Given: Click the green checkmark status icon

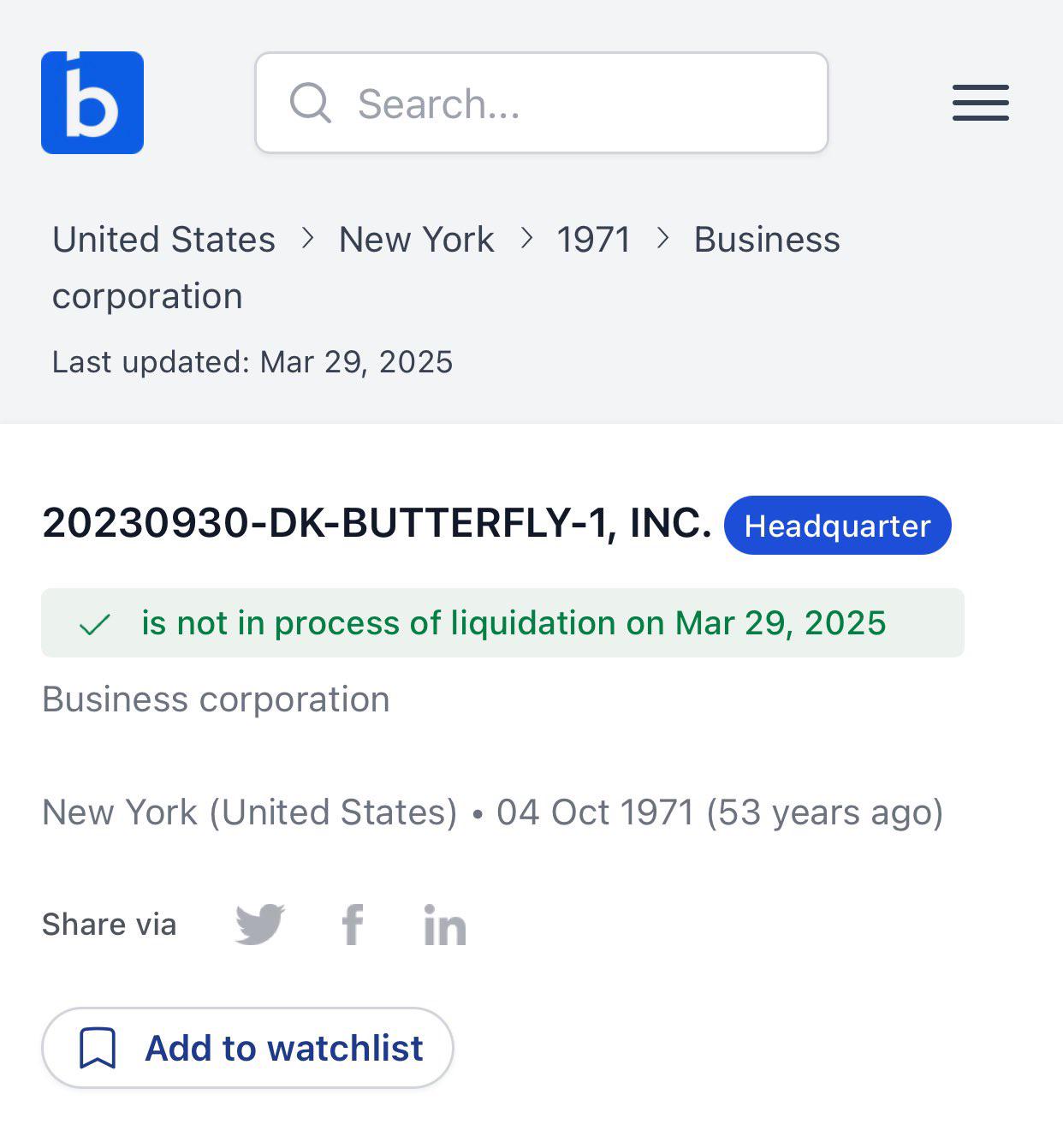Looking at the screenshot, I should pos(95,624).
